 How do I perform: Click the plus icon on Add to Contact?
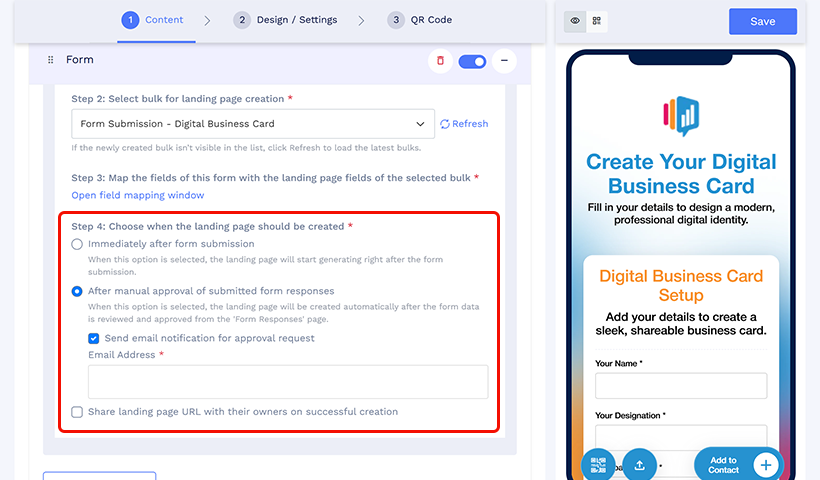(766, 465)
